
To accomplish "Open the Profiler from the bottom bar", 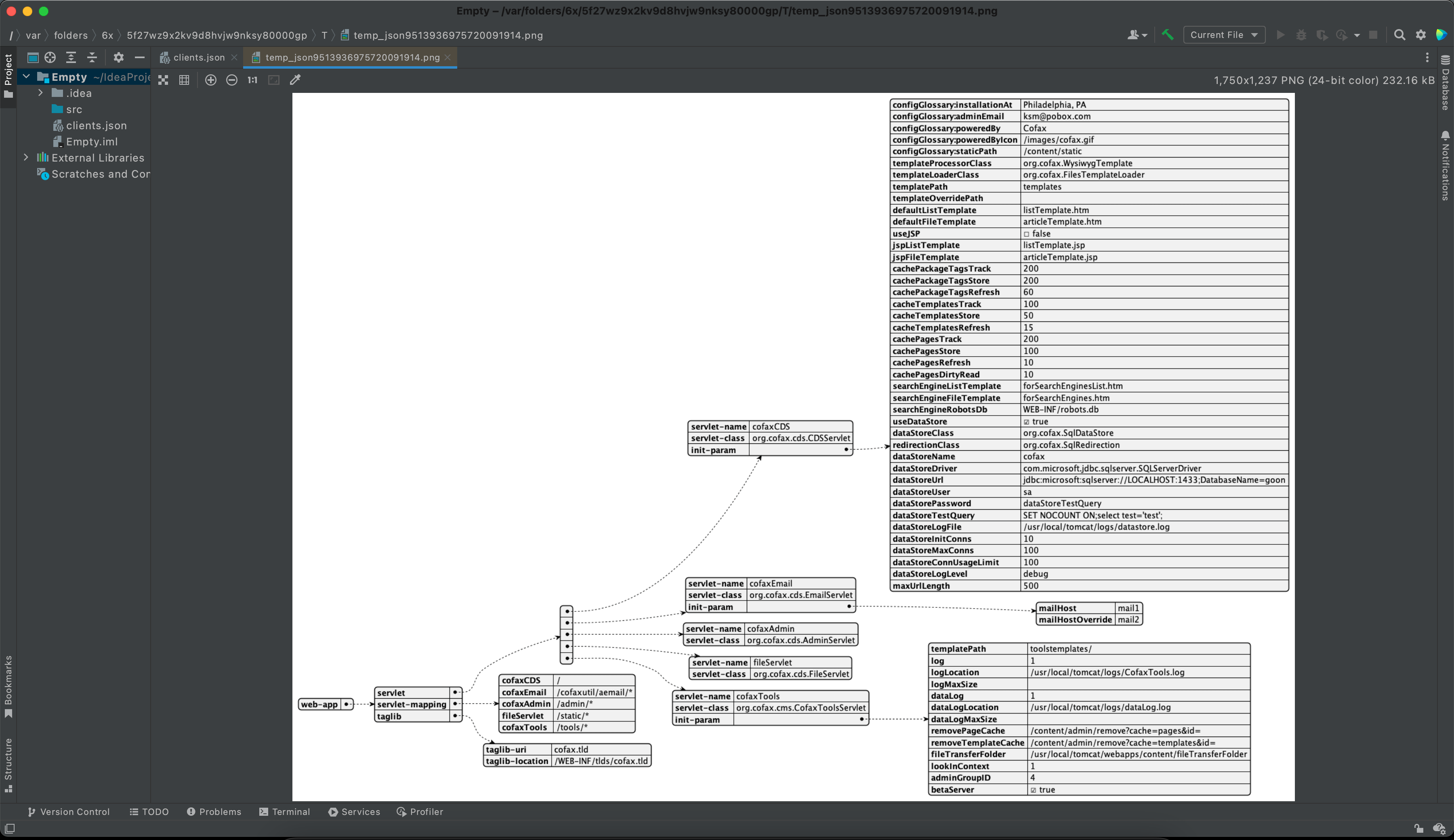I will (x=420, y=812).
